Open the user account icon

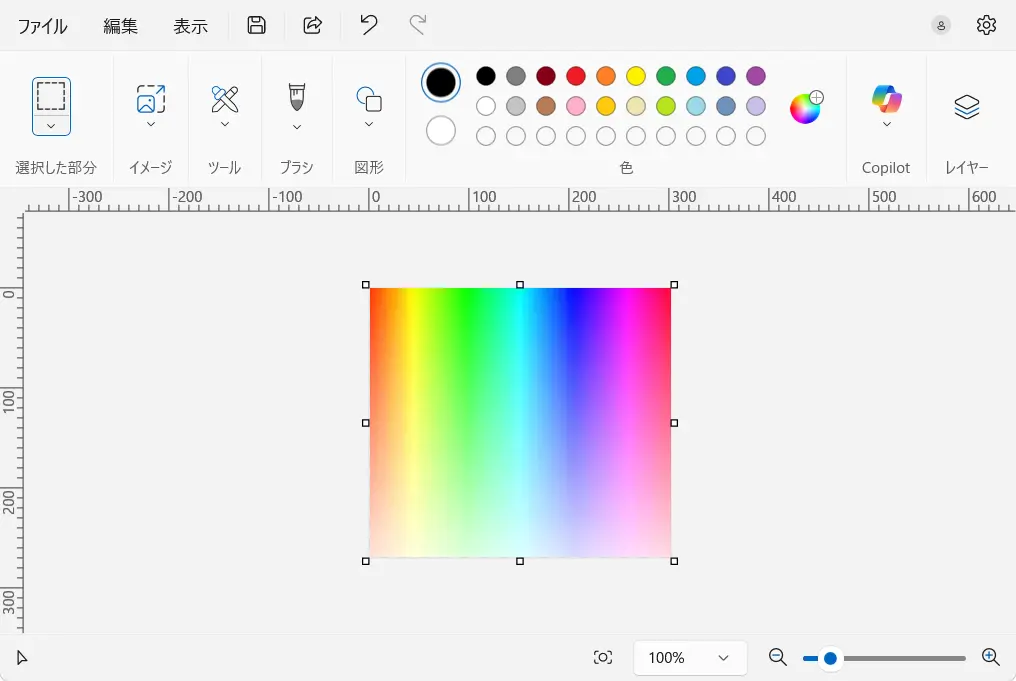[x=941, y=26]
